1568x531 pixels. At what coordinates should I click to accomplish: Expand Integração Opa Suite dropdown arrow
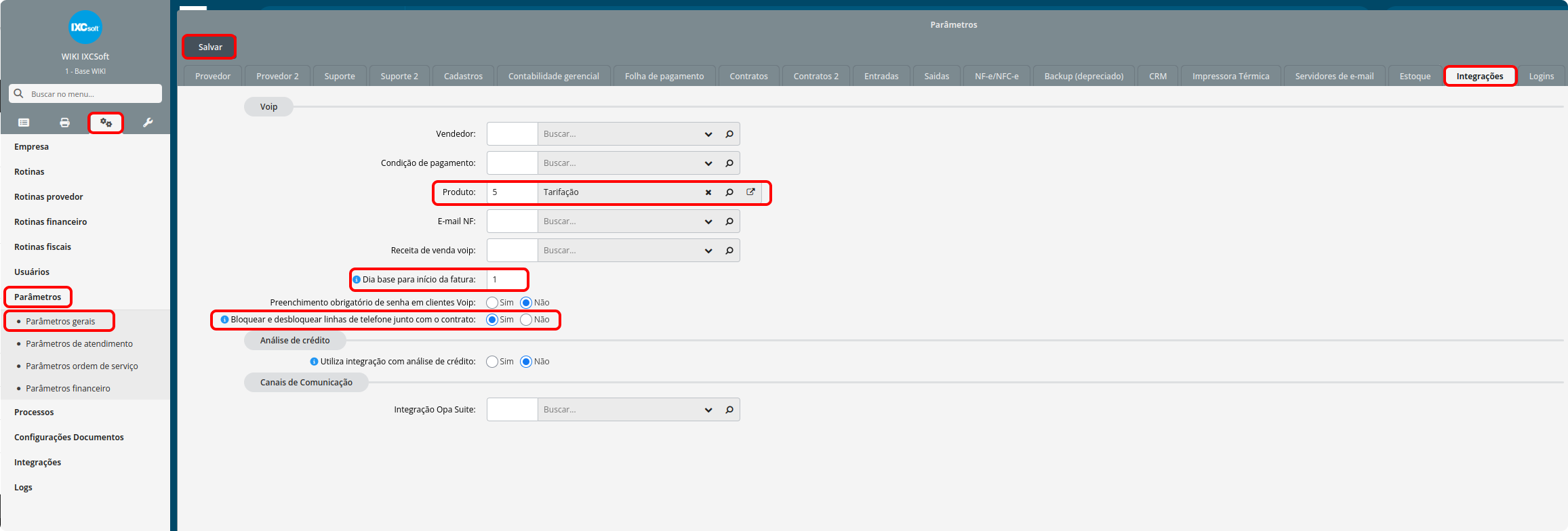[708, 410]
